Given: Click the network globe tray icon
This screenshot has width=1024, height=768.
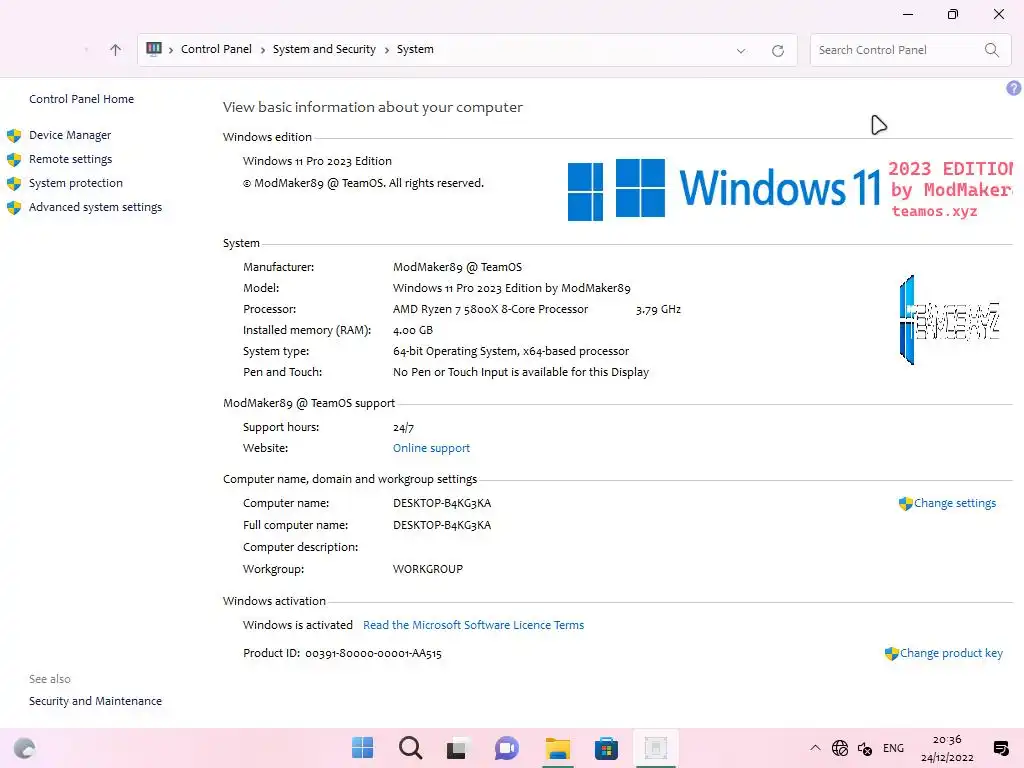Looking at the screenshot, I should (x=840, y=748).
